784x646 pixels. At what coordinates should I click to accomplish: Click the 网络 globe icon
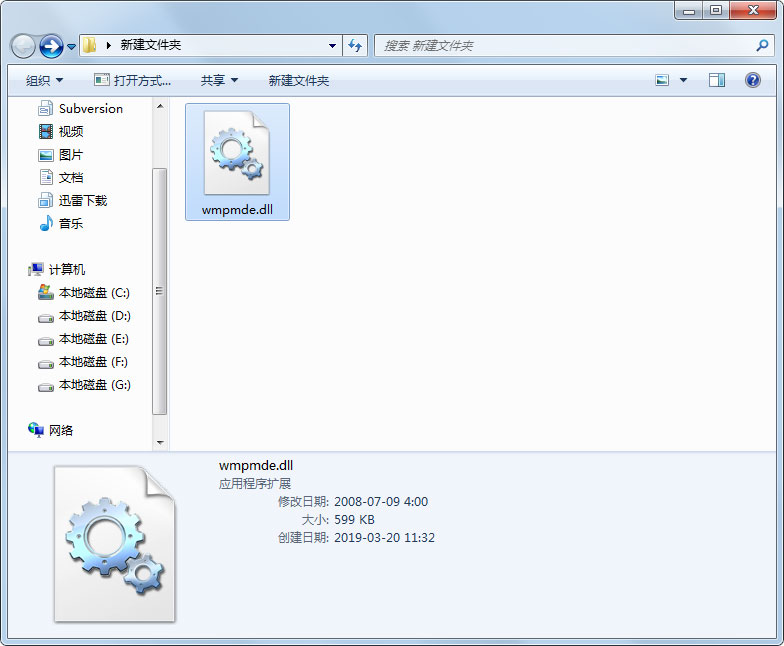pos(36,430)
